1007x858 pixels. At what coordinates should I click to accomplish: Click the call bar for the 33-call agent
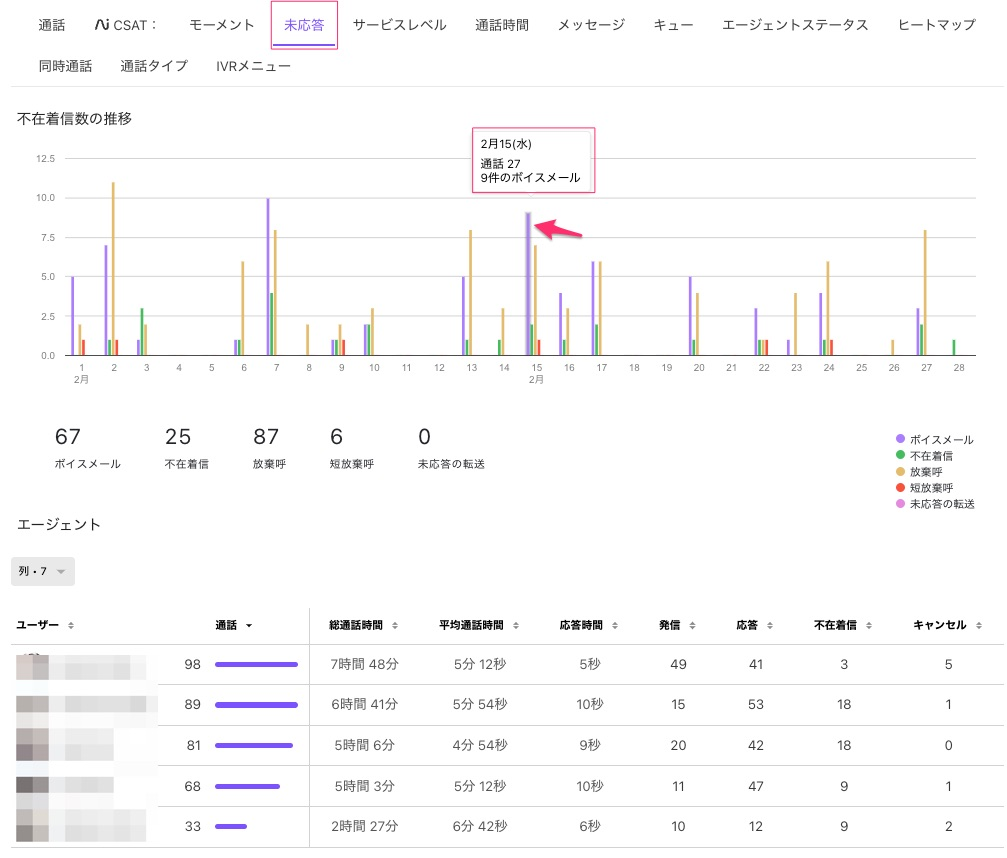coord(231,827)
